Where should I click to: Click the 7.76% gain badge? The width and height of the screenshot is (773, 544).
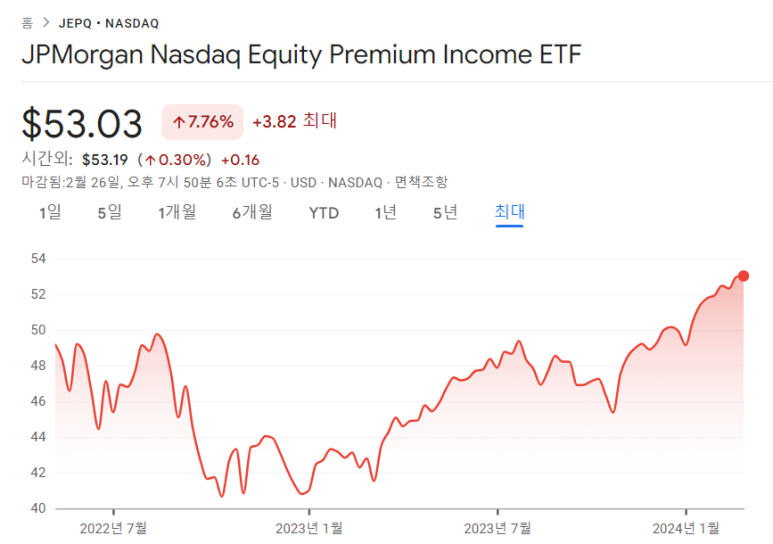(202, 122)
